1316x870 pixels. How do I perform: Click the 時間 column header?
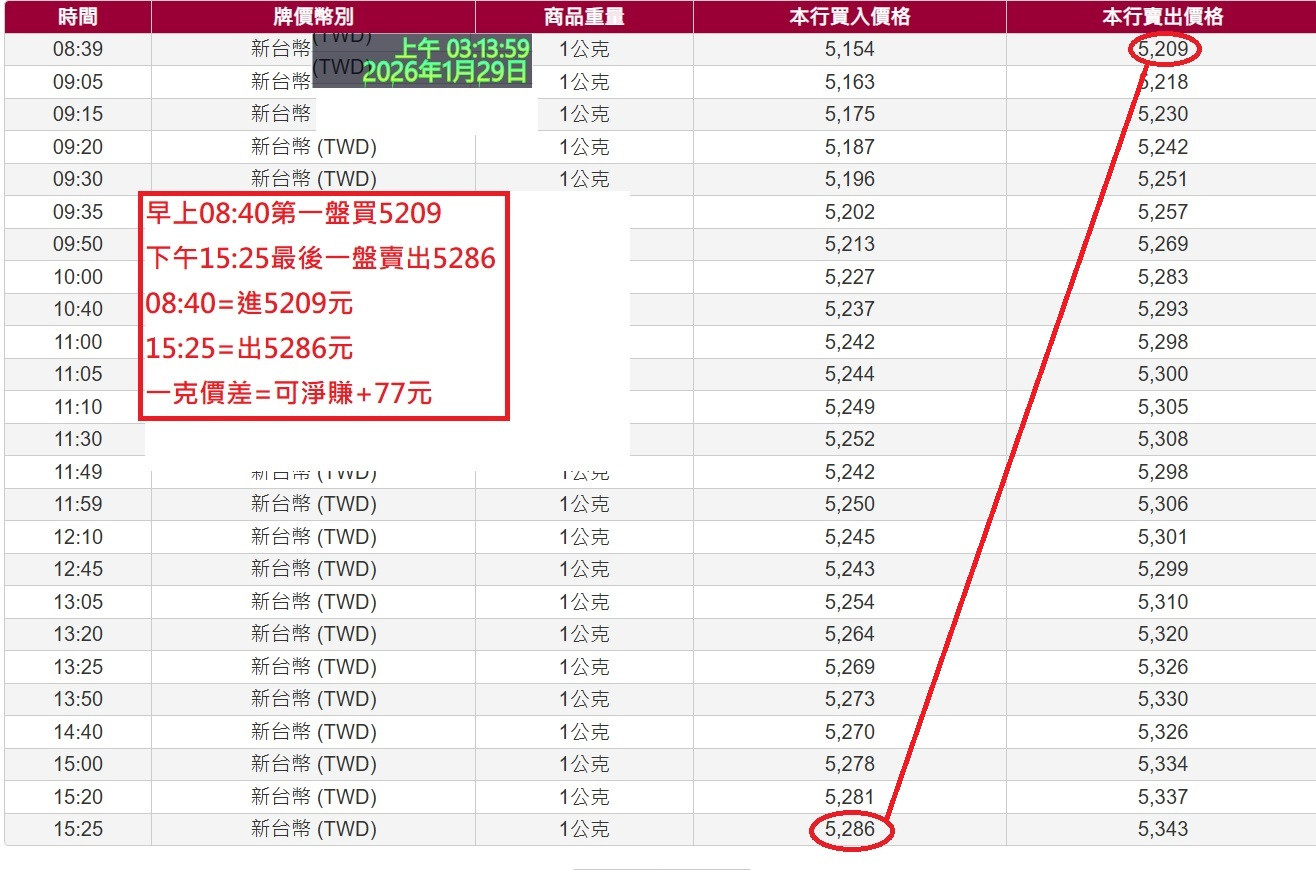pyautogui.click(x=78, y=17)
